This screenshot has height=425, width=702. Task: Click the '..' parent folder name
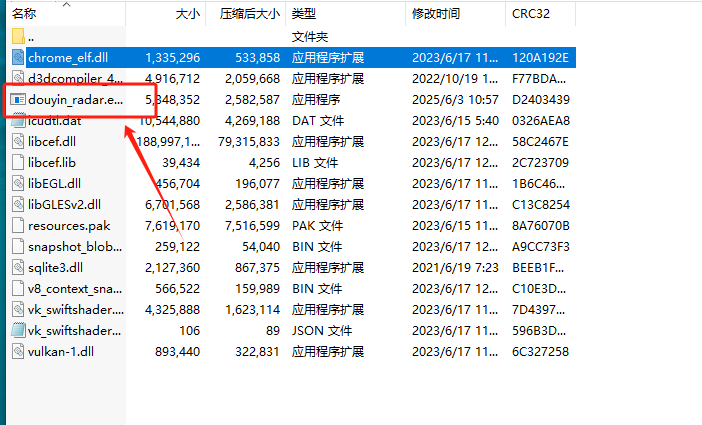click(x=31, y=38)
